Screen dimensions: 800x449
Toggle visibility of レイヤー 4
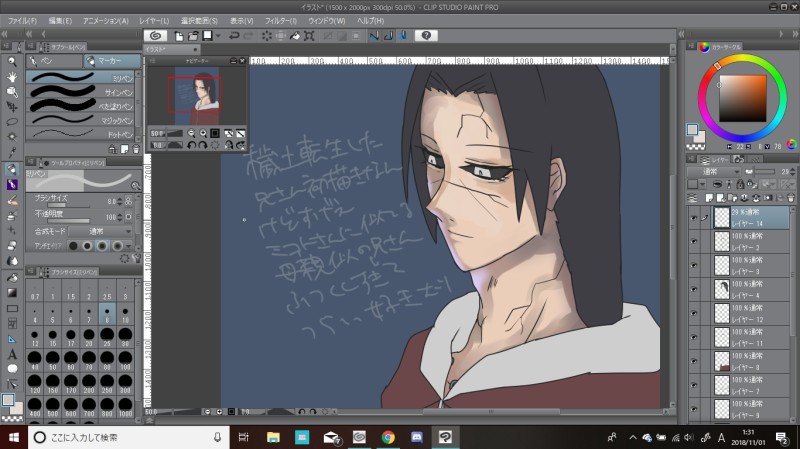point(693,289)
